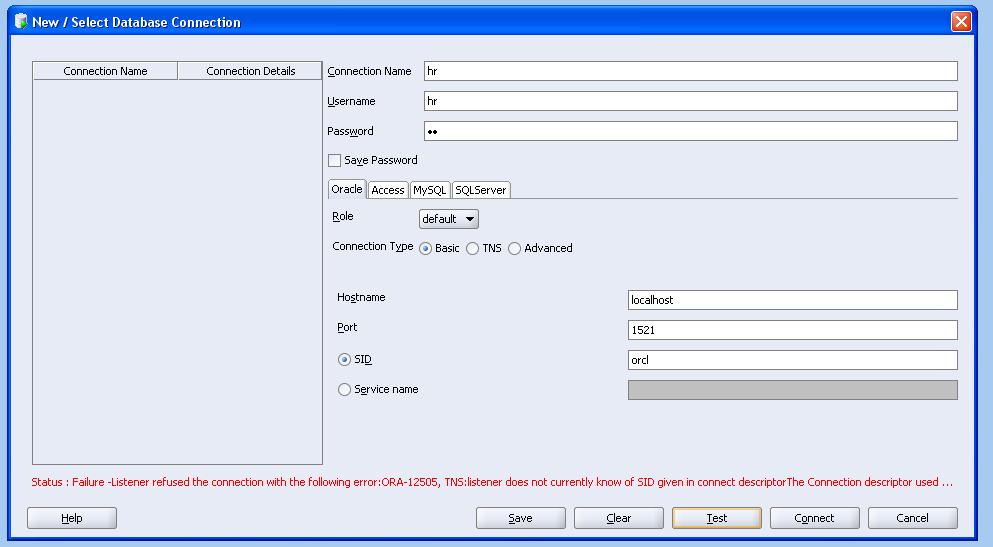Image resolution: width=993 pixels, height=547 pixels.
Task: Click the Test button
Action: 716,518
